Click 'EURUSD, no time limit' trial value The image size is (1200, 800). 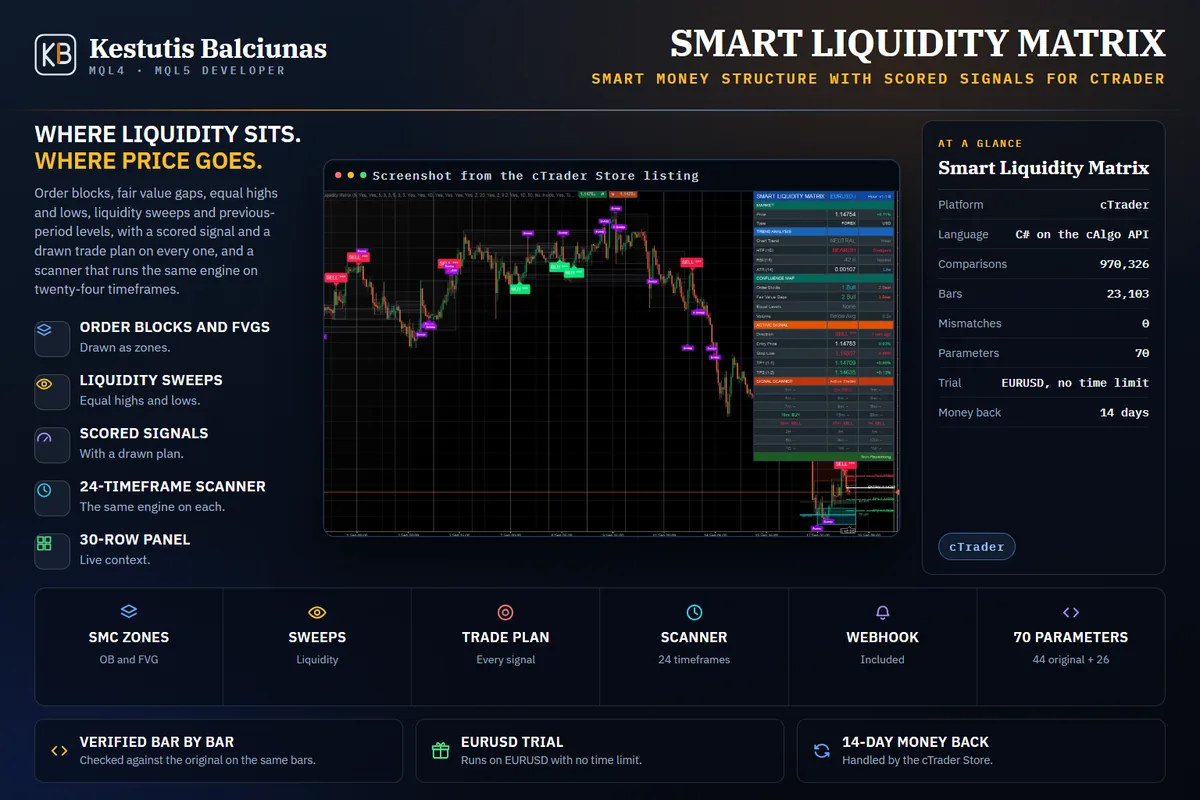tap(1075, 383)
